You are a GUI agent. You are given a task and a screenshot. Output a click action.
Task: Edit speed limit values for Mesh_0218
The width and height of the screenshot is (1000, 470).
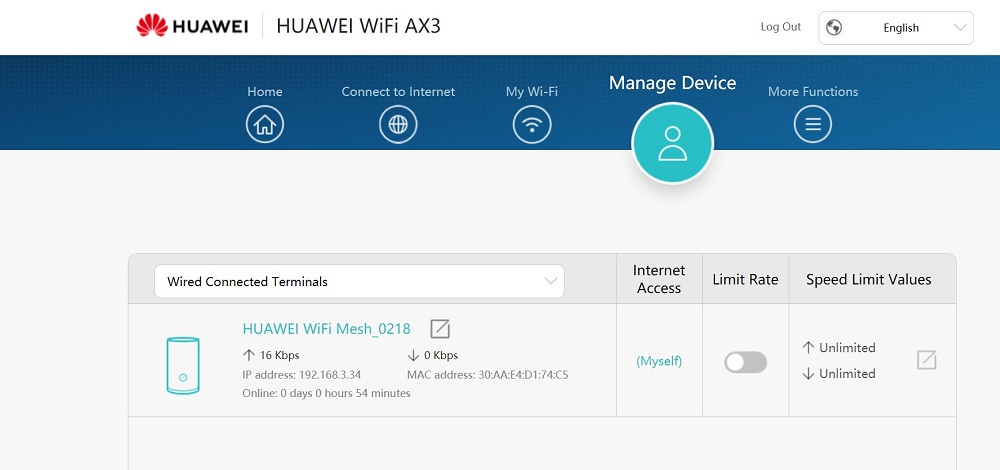pos(927,360)
